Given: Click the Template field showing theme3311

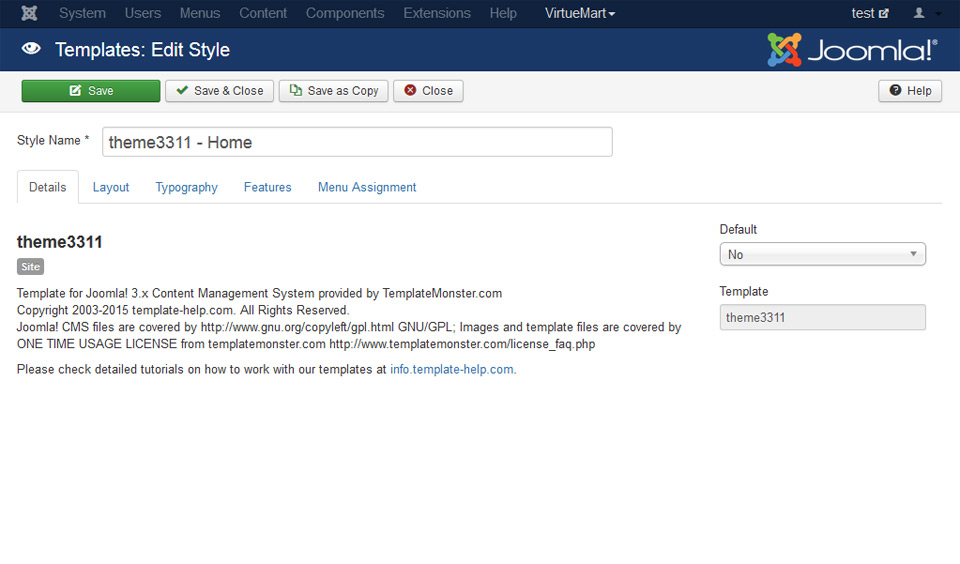Looking at the screenshot, I should 822,317.
